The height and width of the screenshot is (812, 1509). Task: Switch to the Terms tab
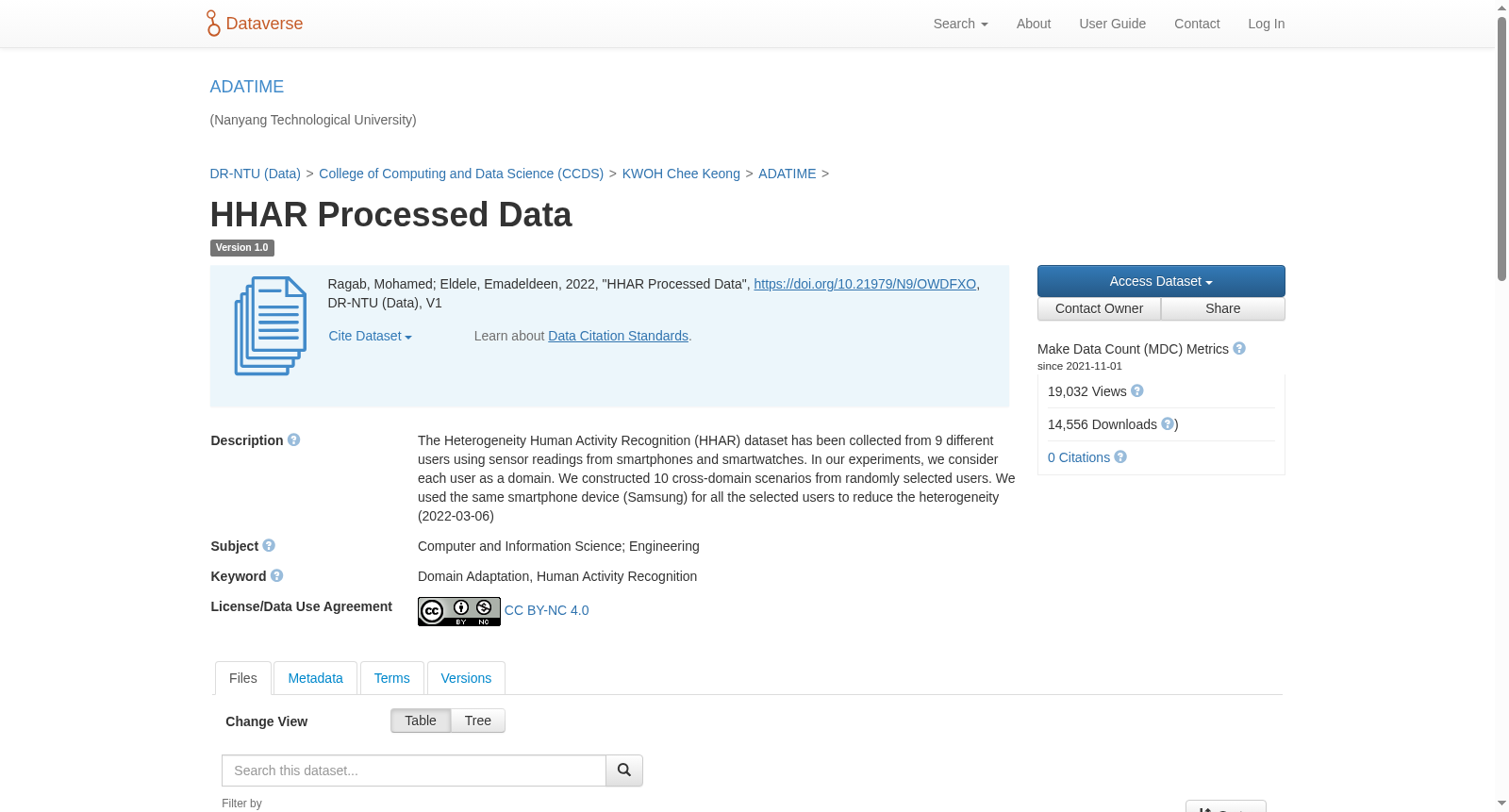point(392,678)
